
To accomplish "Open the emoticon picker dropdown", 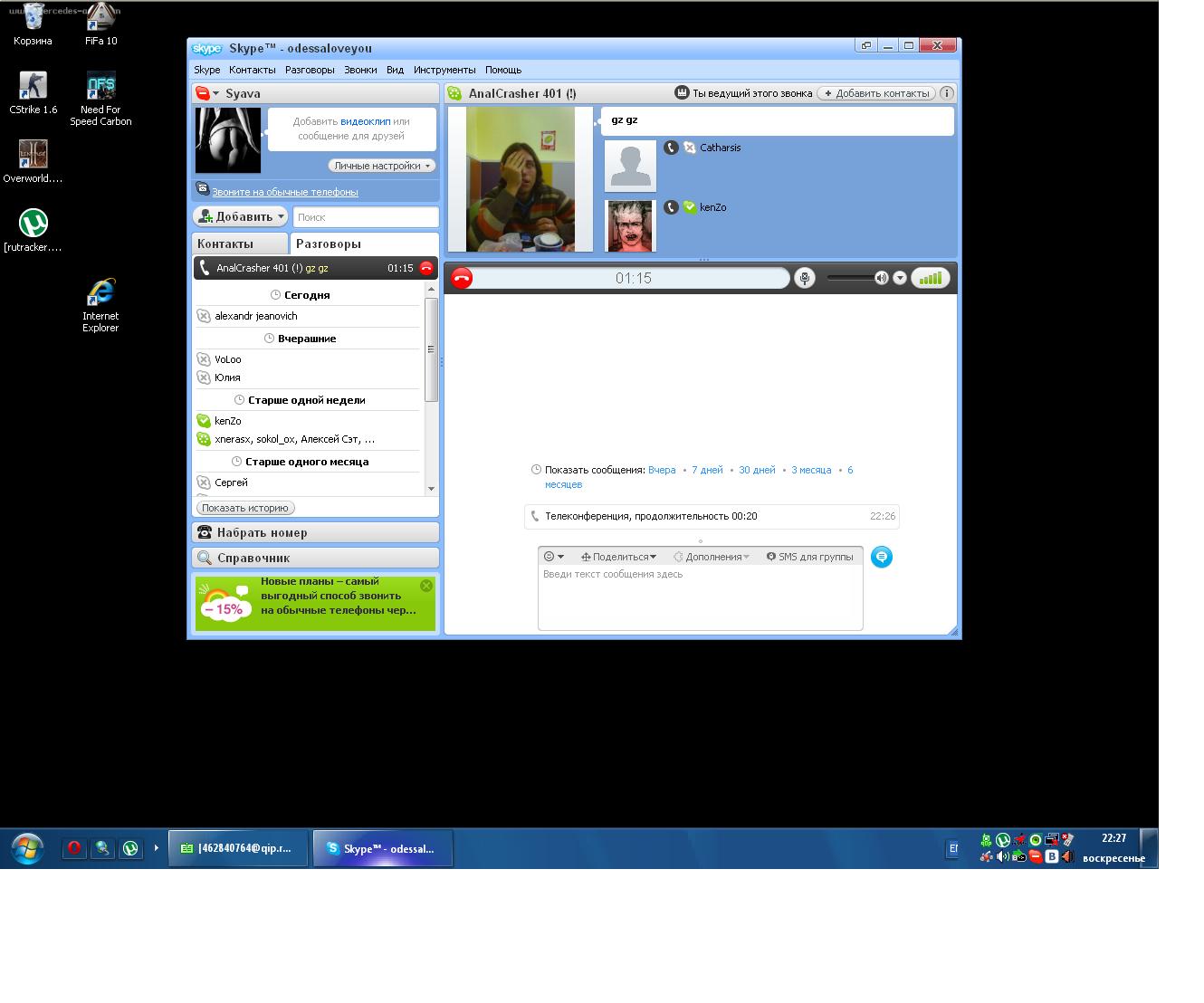I will coord(553,557).
